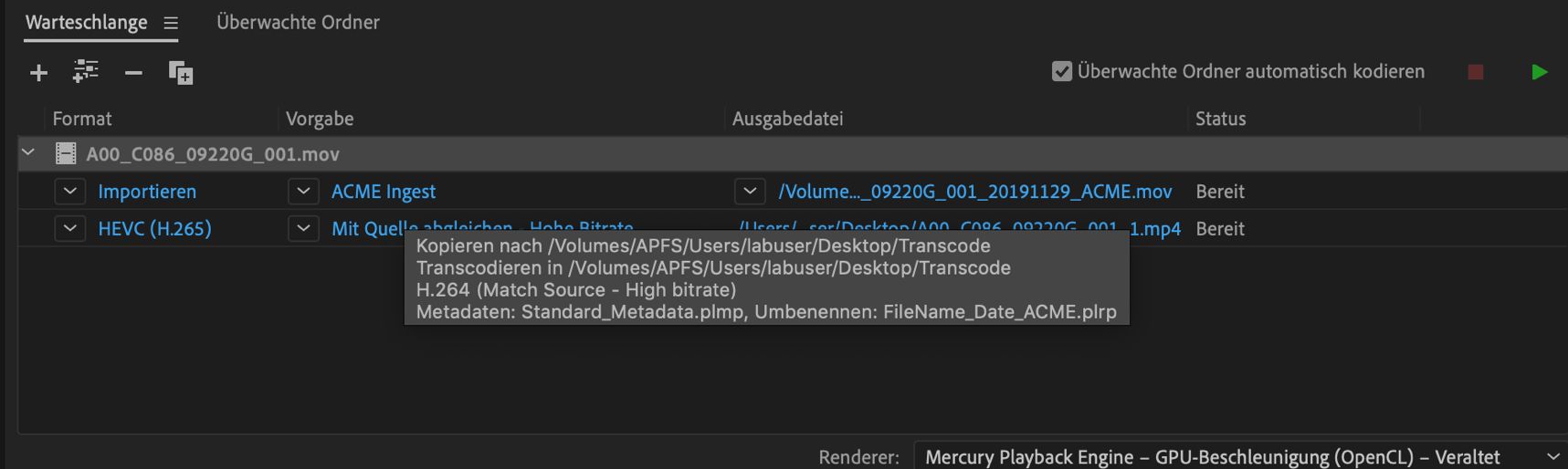
Task: Select the film clip icon of A00_C086 source
Action: pos(66,154)
